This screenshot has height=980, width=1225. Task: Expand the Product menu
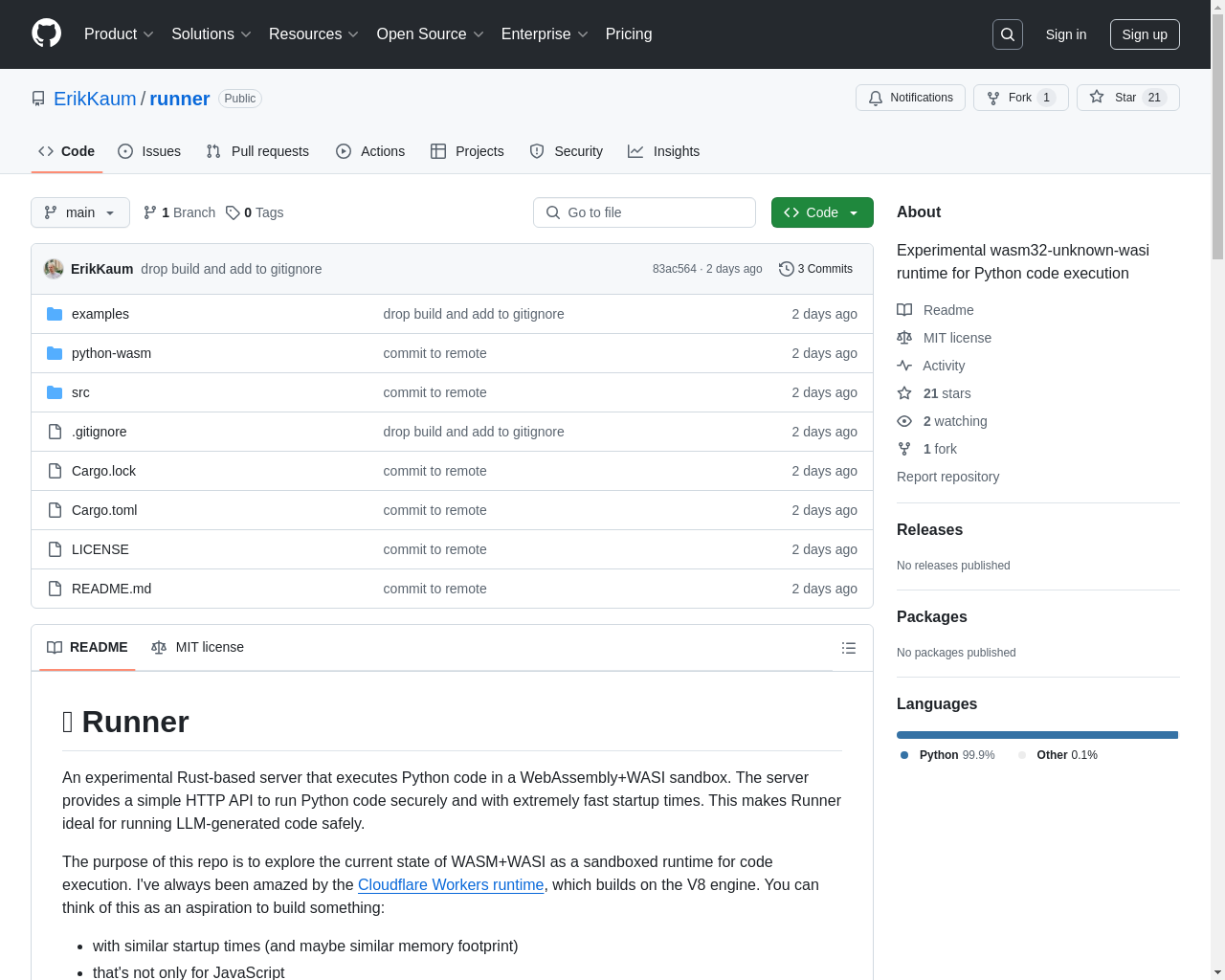[x=119, y=34]
